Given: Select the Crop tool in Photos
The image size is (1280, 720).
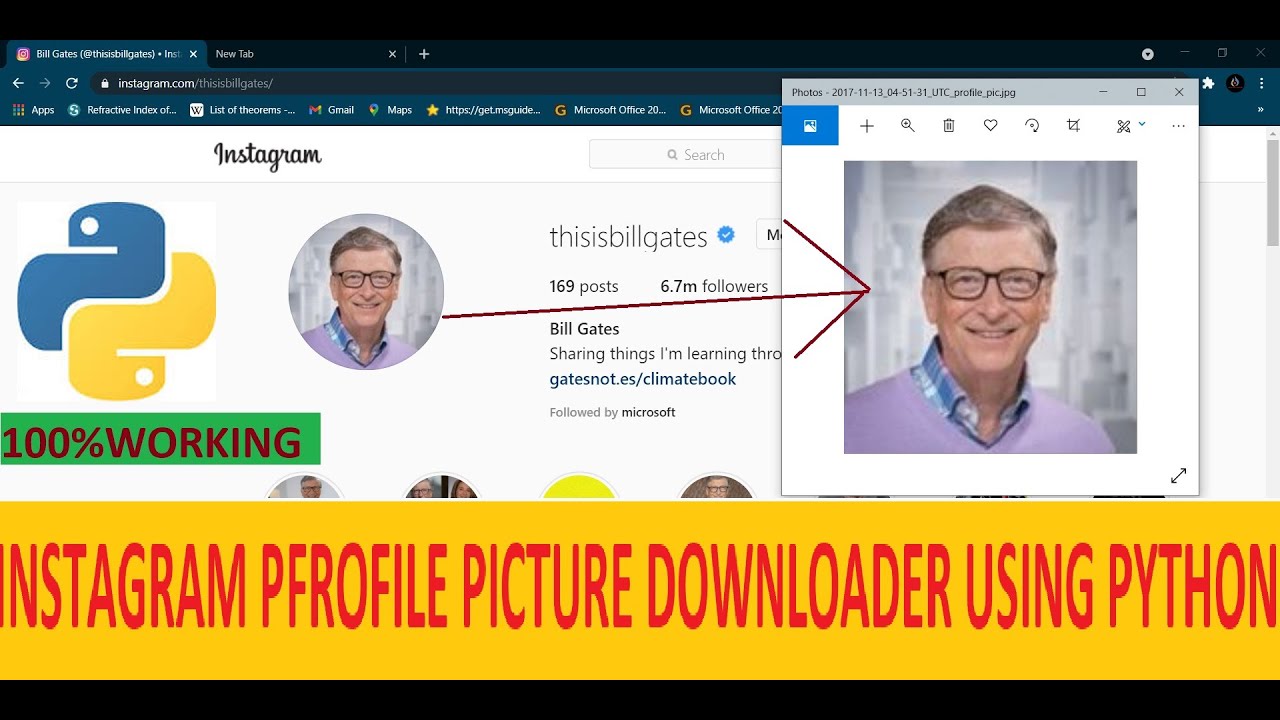Looking at the screenshot, I should pos(1073,126).
